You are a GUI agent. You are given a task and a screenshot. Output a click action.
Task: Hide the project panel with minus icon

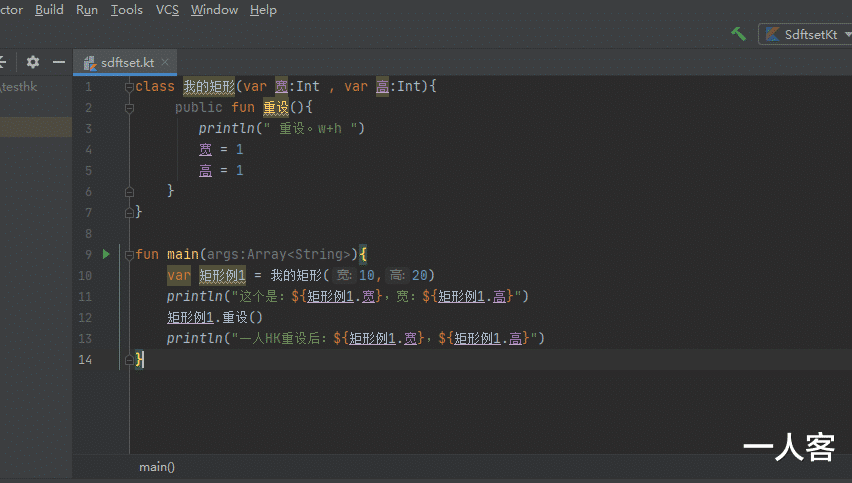pos(59,62)
